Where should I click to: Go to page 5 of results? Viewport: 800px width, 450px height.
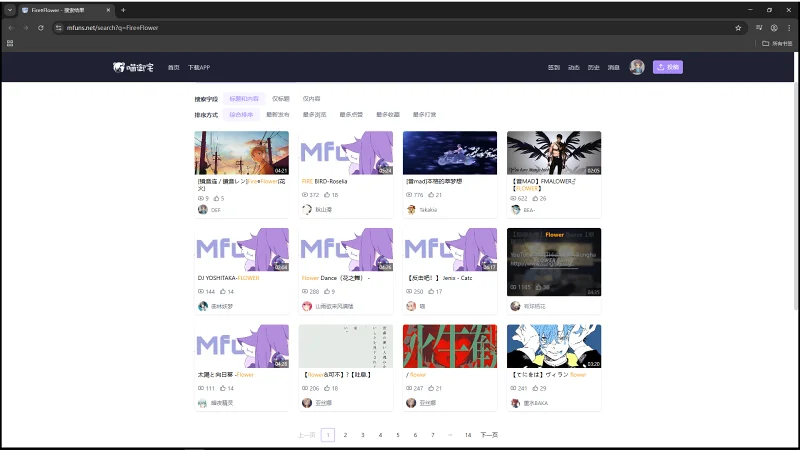[397, 435]
